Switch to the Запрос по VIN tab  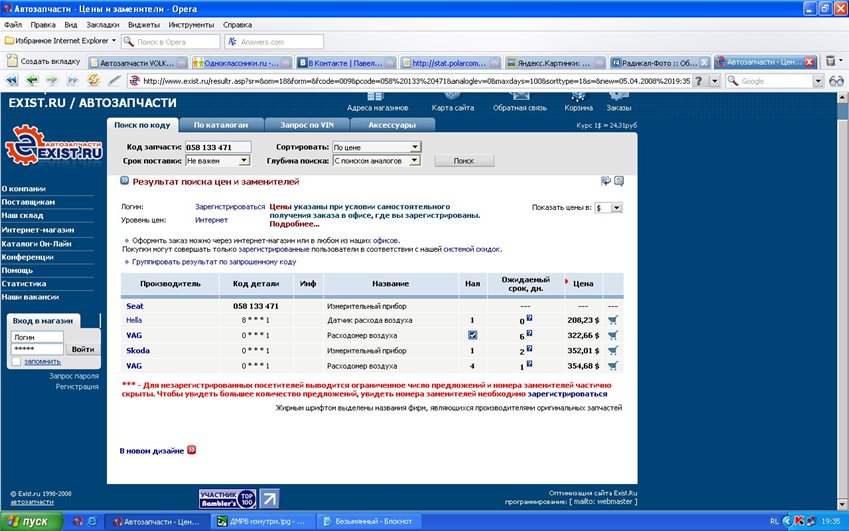click(307, 125)
